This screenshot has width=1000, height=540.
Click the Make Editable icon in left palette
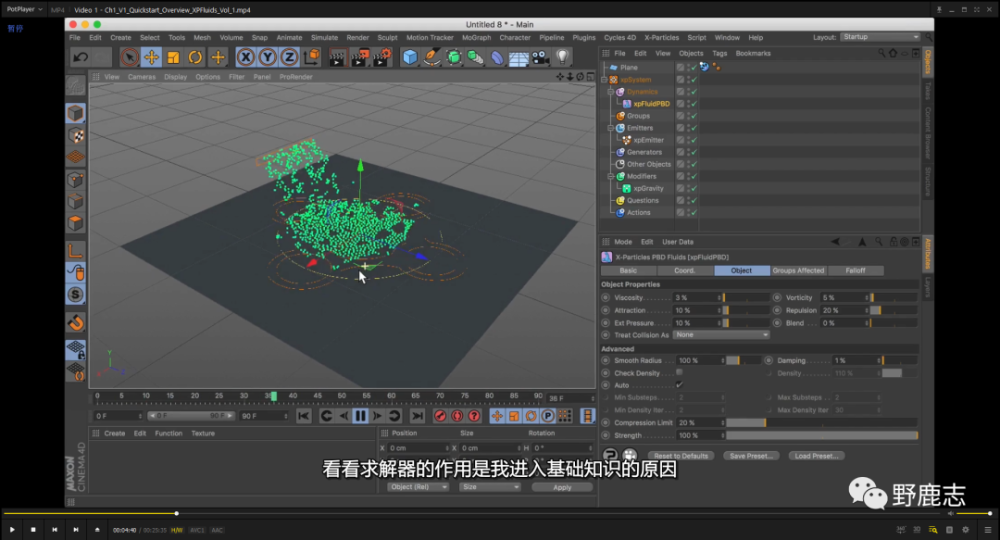point(75,85)
